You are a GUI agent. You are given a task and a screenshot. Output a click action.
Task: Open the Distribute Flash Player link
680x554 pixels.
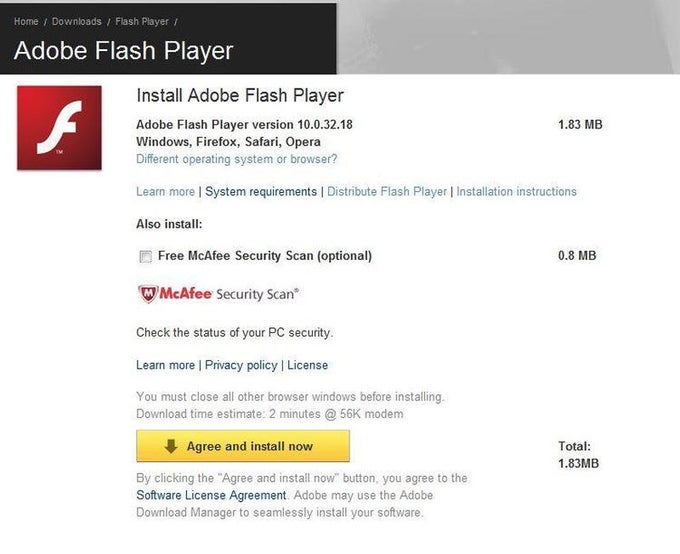coord(387,191)
